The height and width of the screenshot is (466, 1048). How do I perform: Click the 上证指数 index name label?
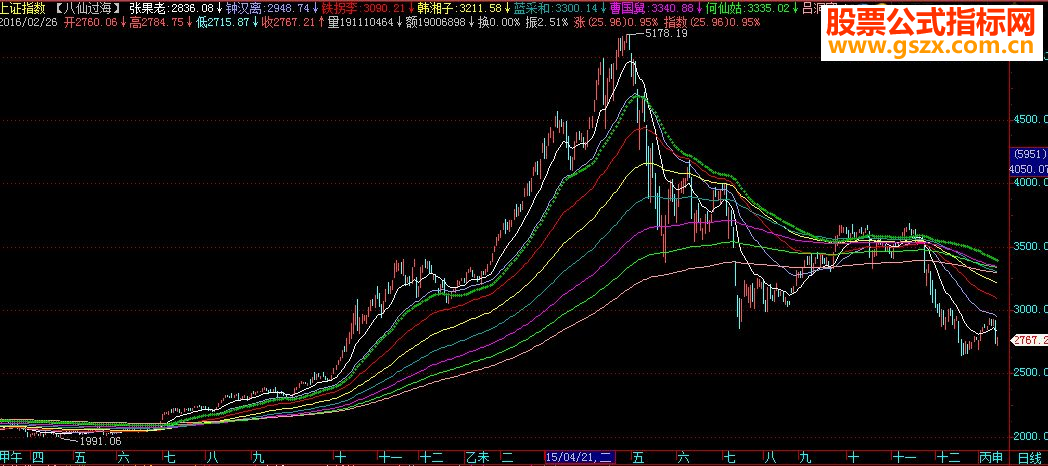(23, 9)
